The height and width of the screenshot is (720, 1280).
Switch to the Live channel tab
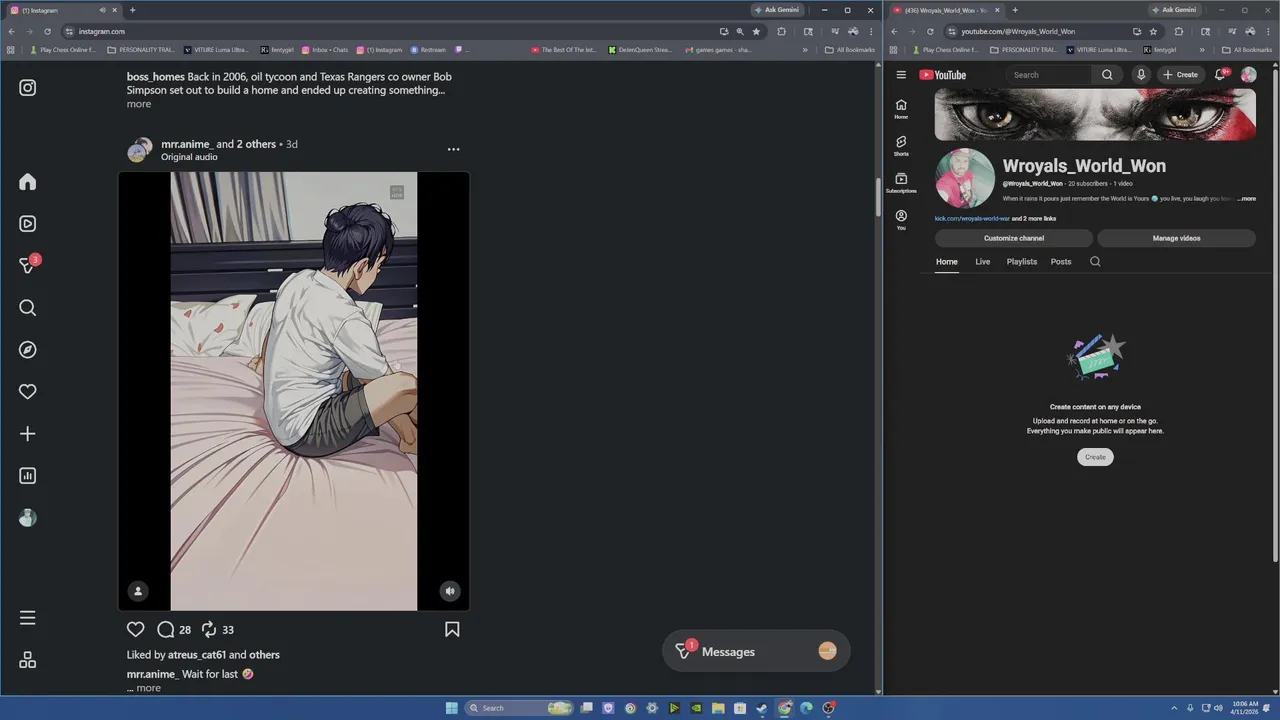click(983, 262)
